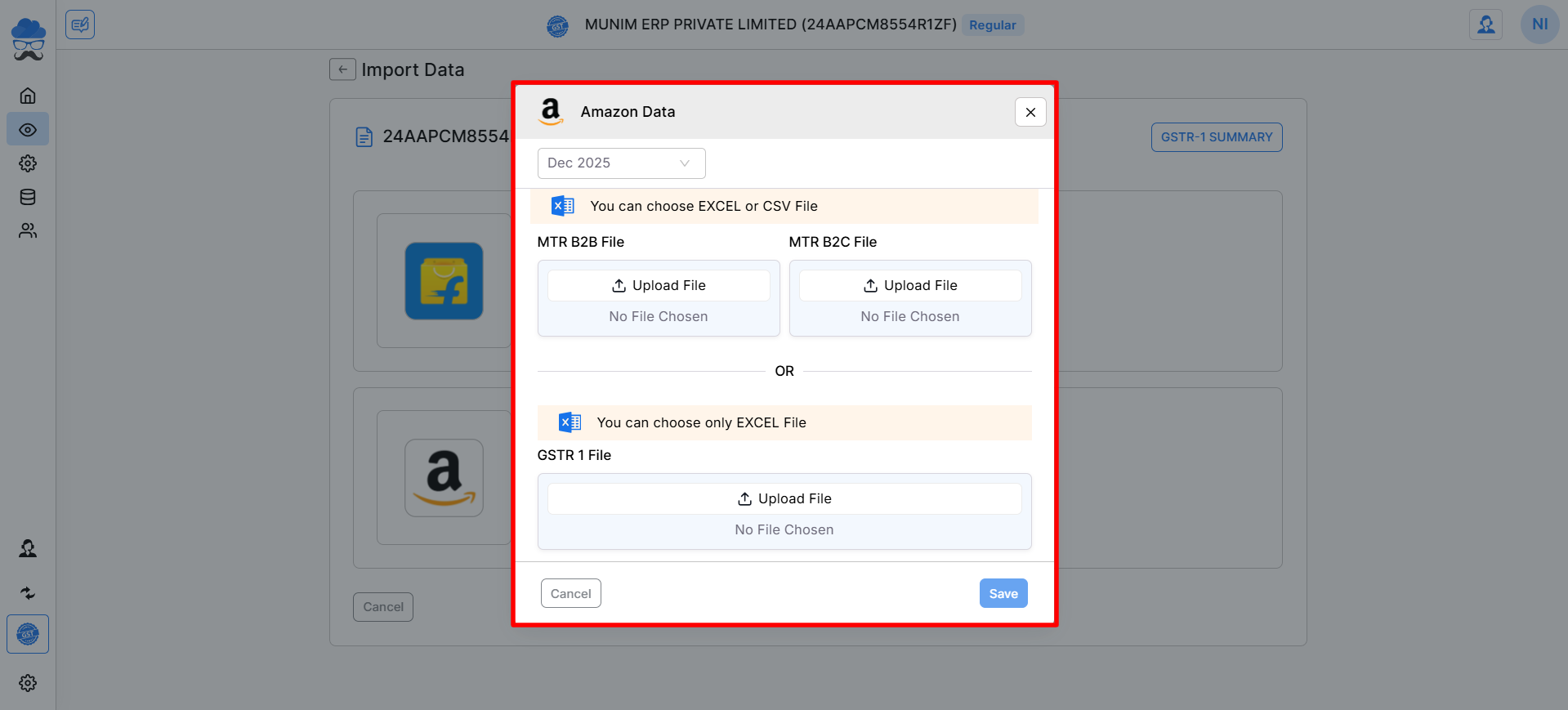Open the gear settings icon below eye
Screen dimensions: 1568x710
point(28,163)
